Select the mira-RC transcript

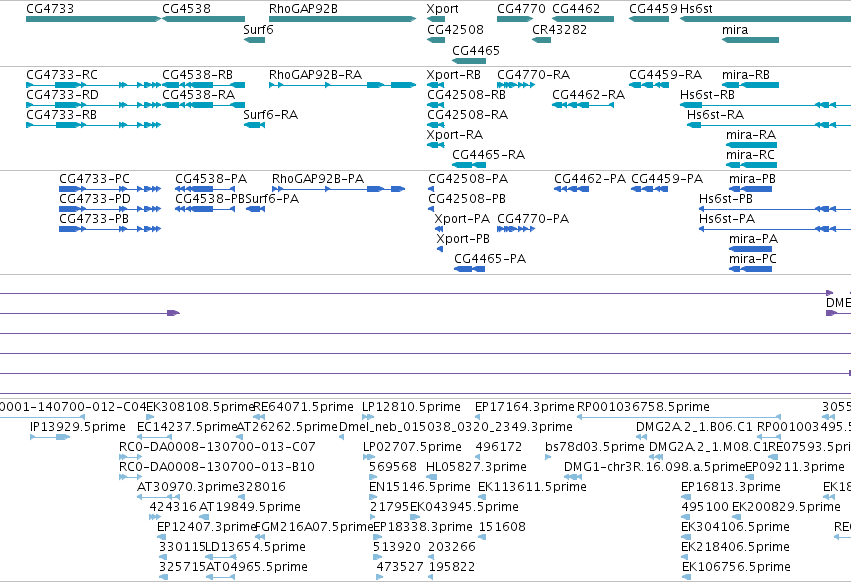point(751,165)
